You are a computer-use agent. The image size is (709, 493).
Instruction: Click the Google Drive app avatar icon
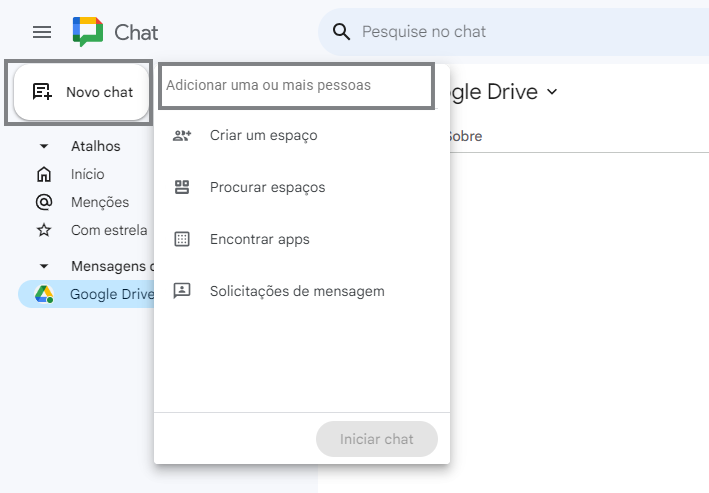44,294
